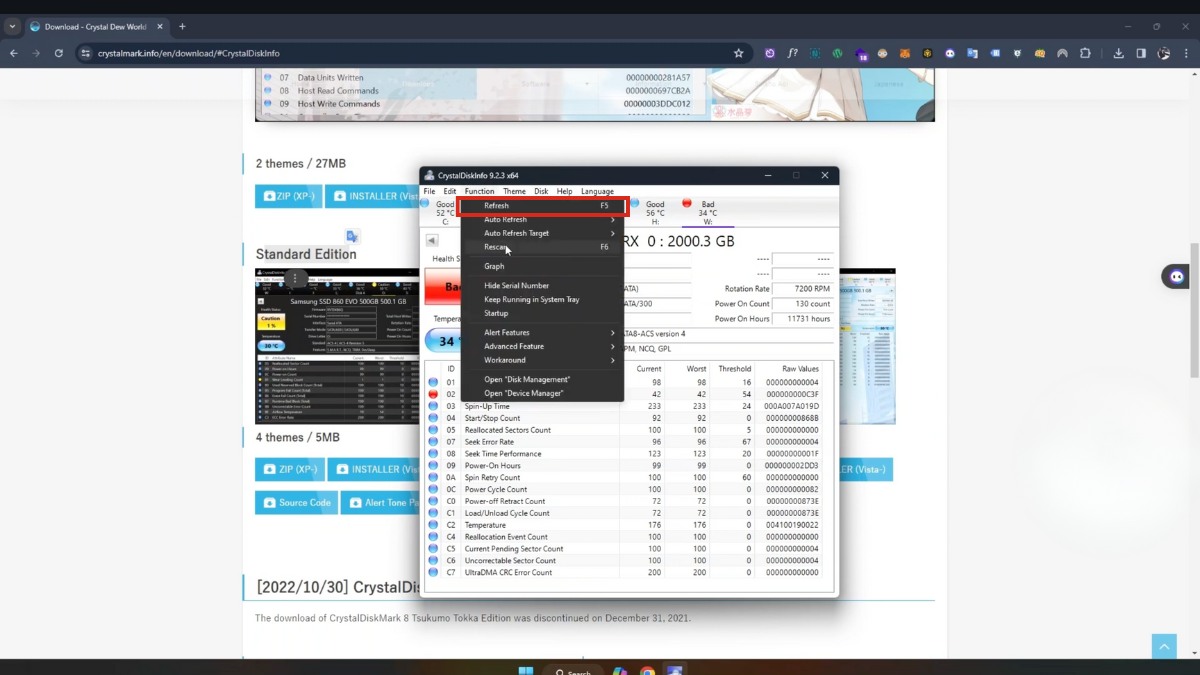Open the File menu in CrystalDiskInfo
Image resolution: width=1200 pixels, height=675 pixels.
(x=429, y=191)
